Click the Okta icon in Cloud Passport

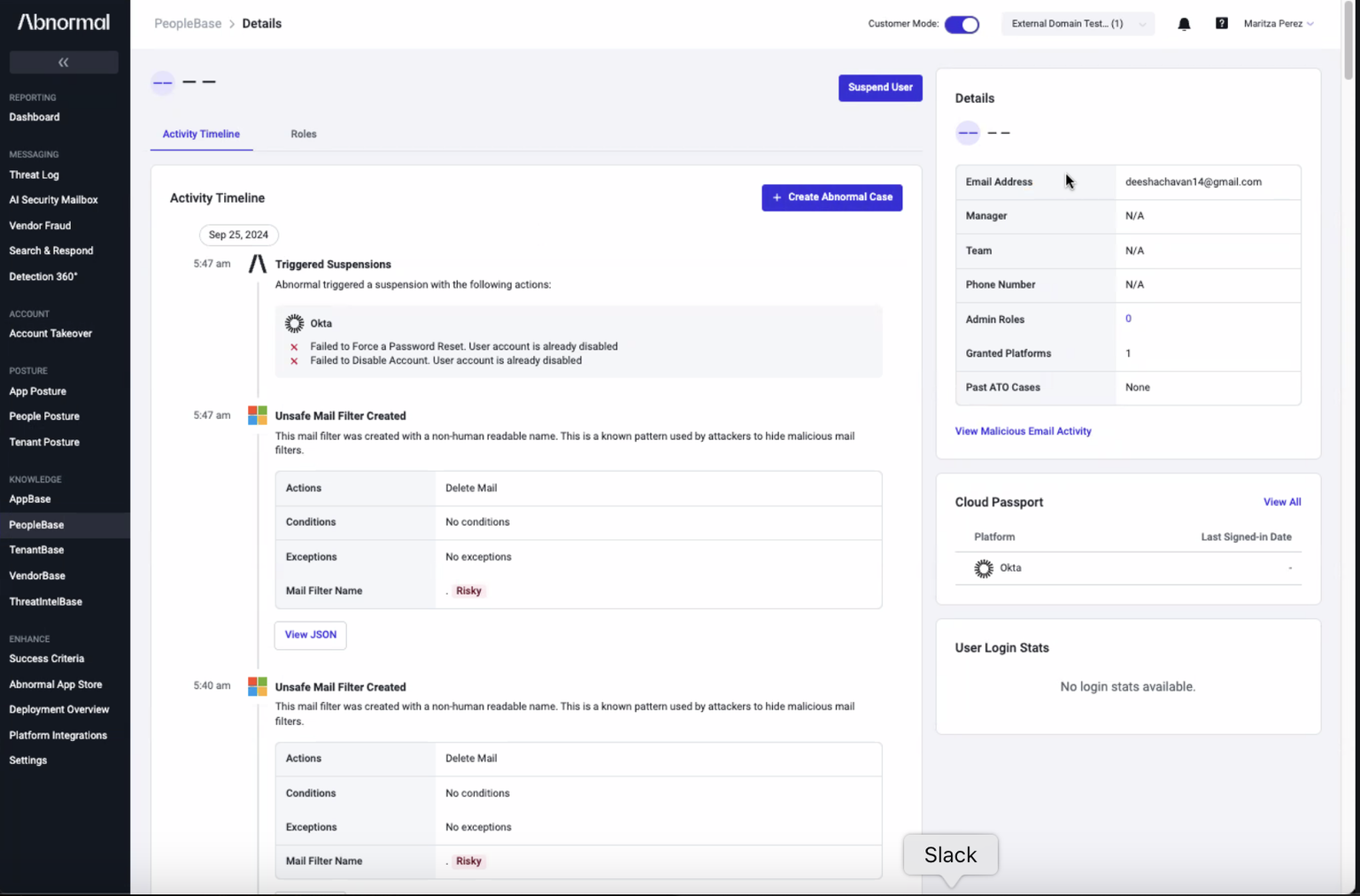[x=983, y=568]
